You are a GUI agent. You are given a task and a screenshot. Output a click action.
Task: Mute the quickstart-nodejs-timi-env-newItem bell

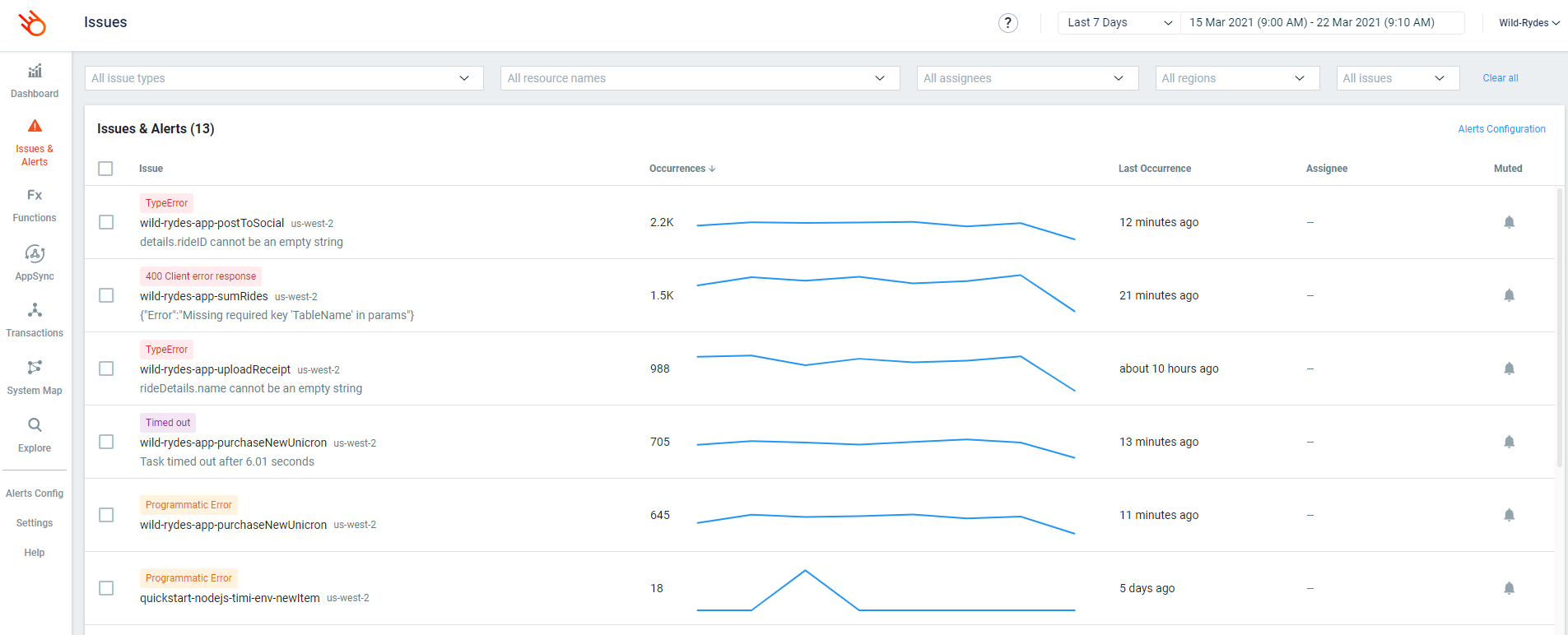pyautogui.click(x=1509, y=588)
